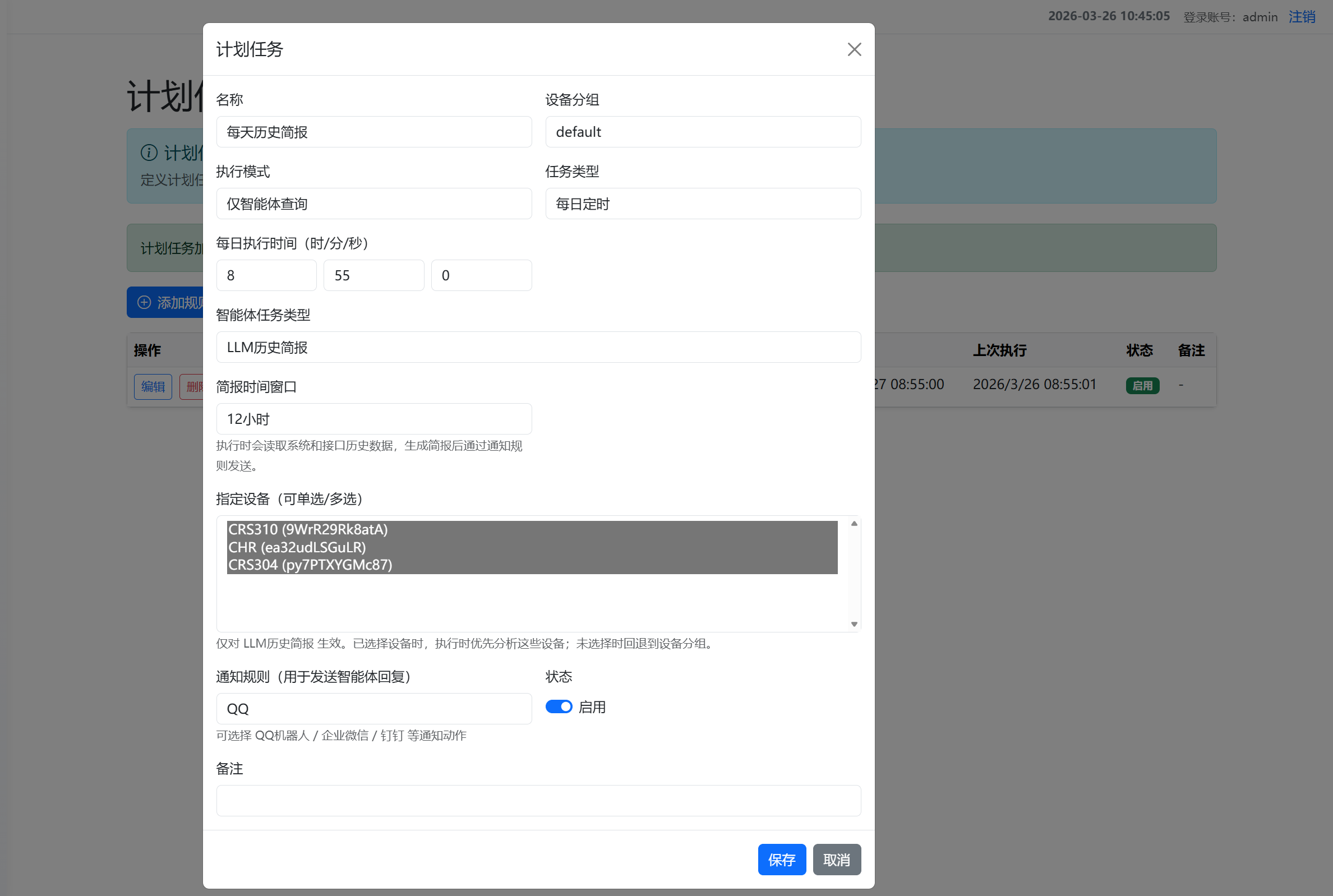Expand the 任务类型 每日定时 dropdown
Image resolution: width=1333 pixels, height=896 pixels.
[x=702, y=204]
